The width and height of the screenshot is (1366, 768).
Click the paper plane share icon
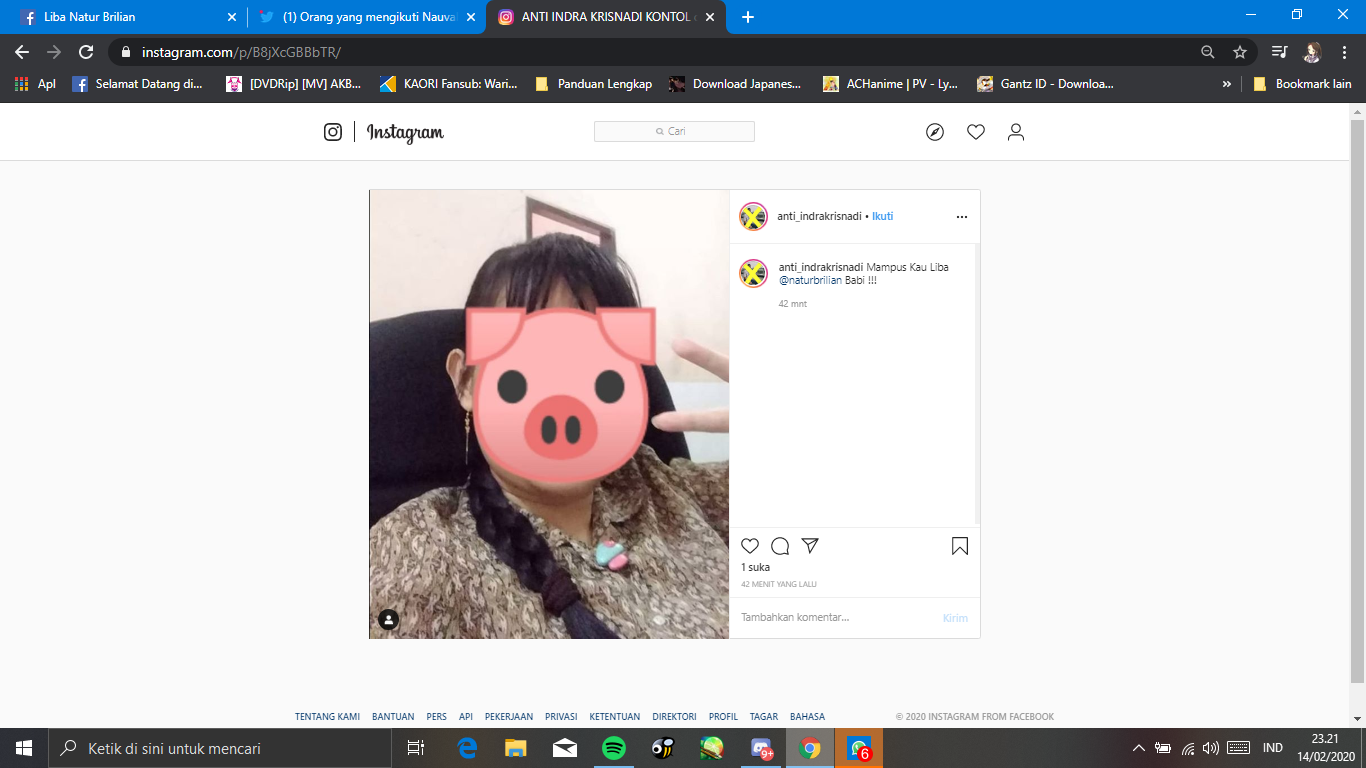pos(810,546)
